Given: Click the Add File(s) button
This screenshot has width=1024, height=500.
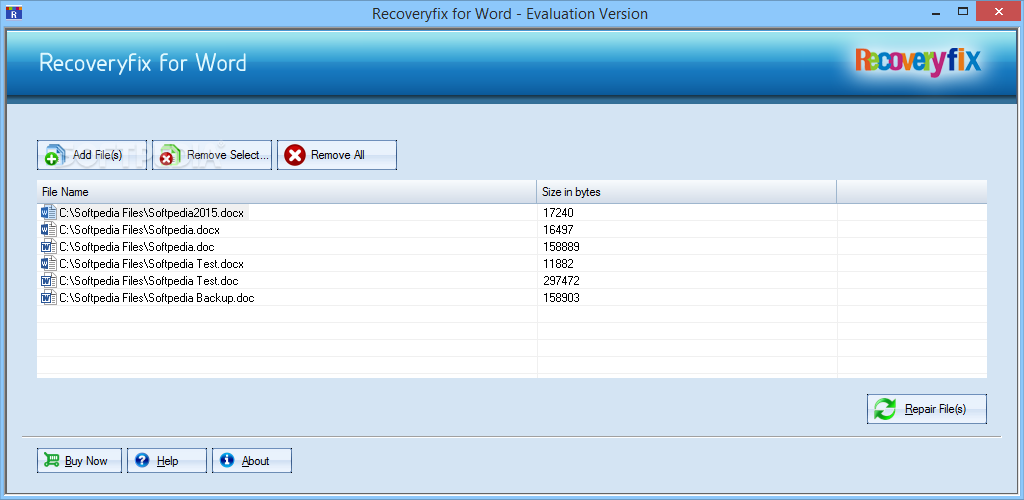Looking at the screenshot, I should coord(91,155).
